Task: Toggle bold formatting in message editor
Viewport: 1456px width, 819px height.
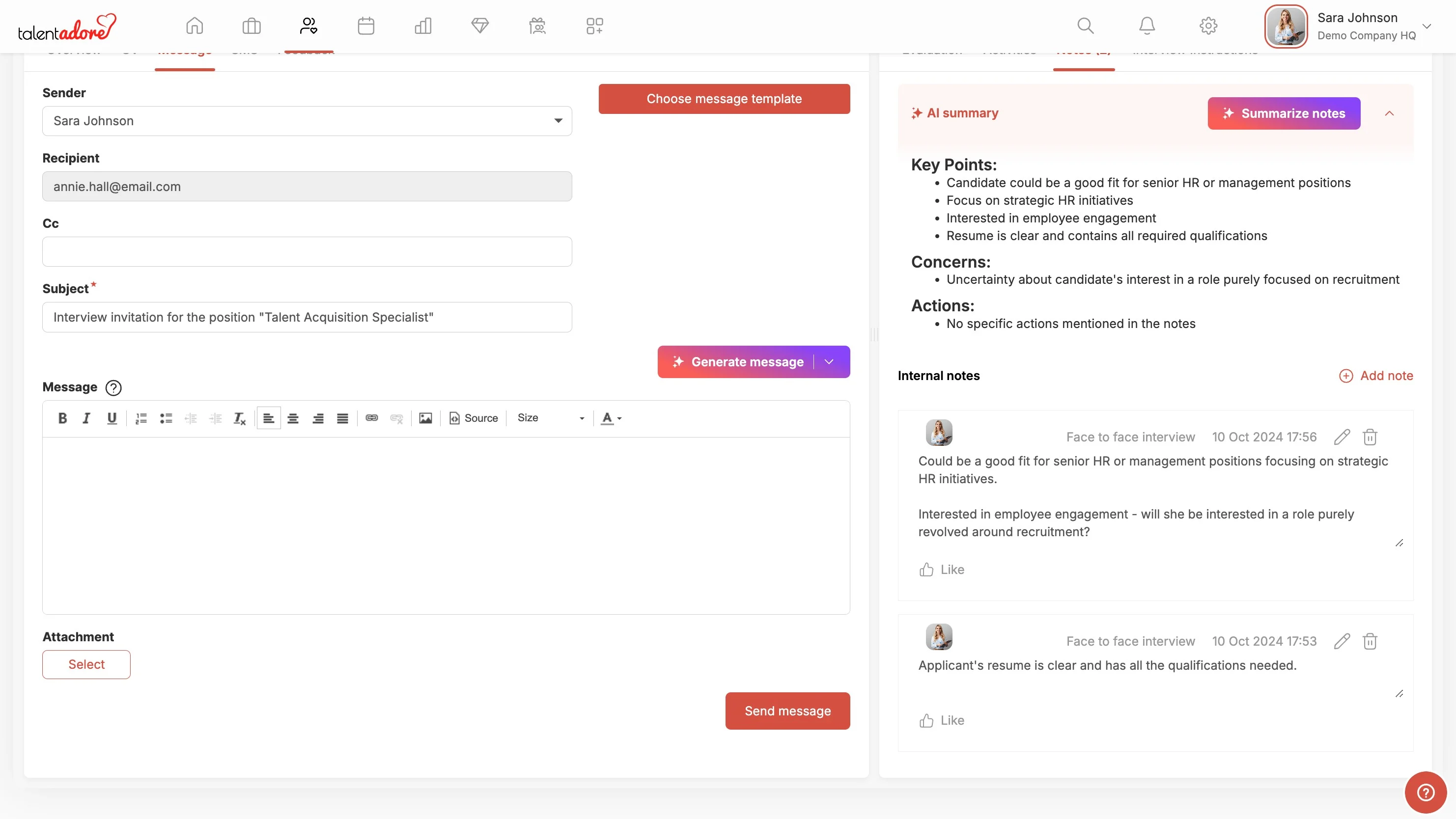Action: click(62, 418)
